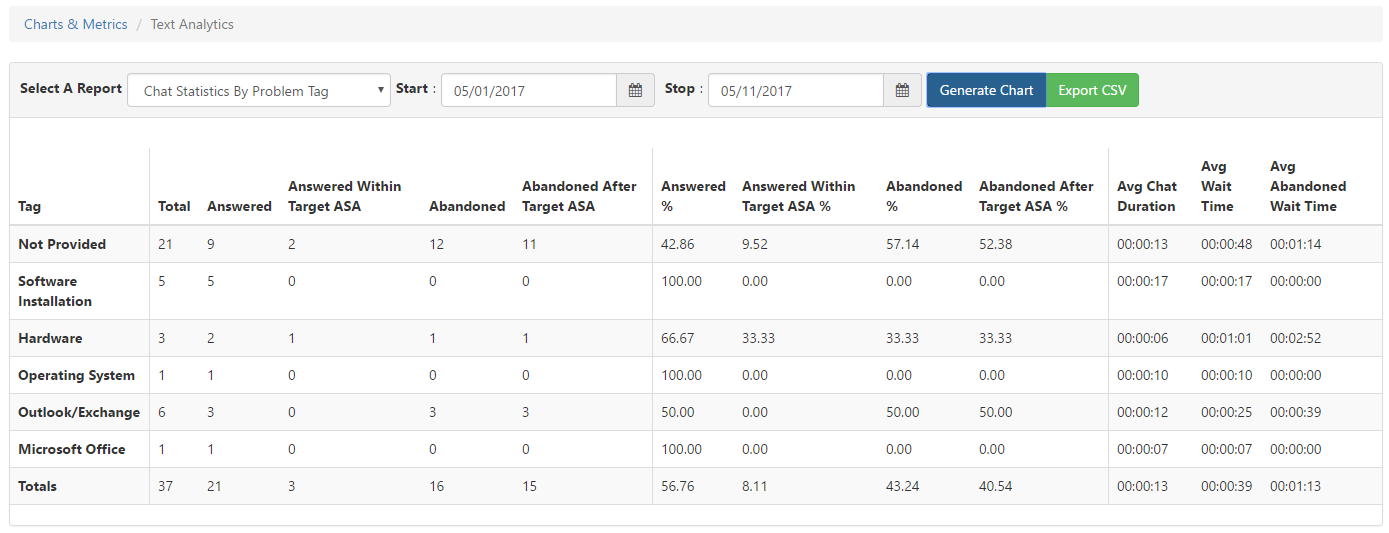Click the Hardware tag row

[50, 338]
